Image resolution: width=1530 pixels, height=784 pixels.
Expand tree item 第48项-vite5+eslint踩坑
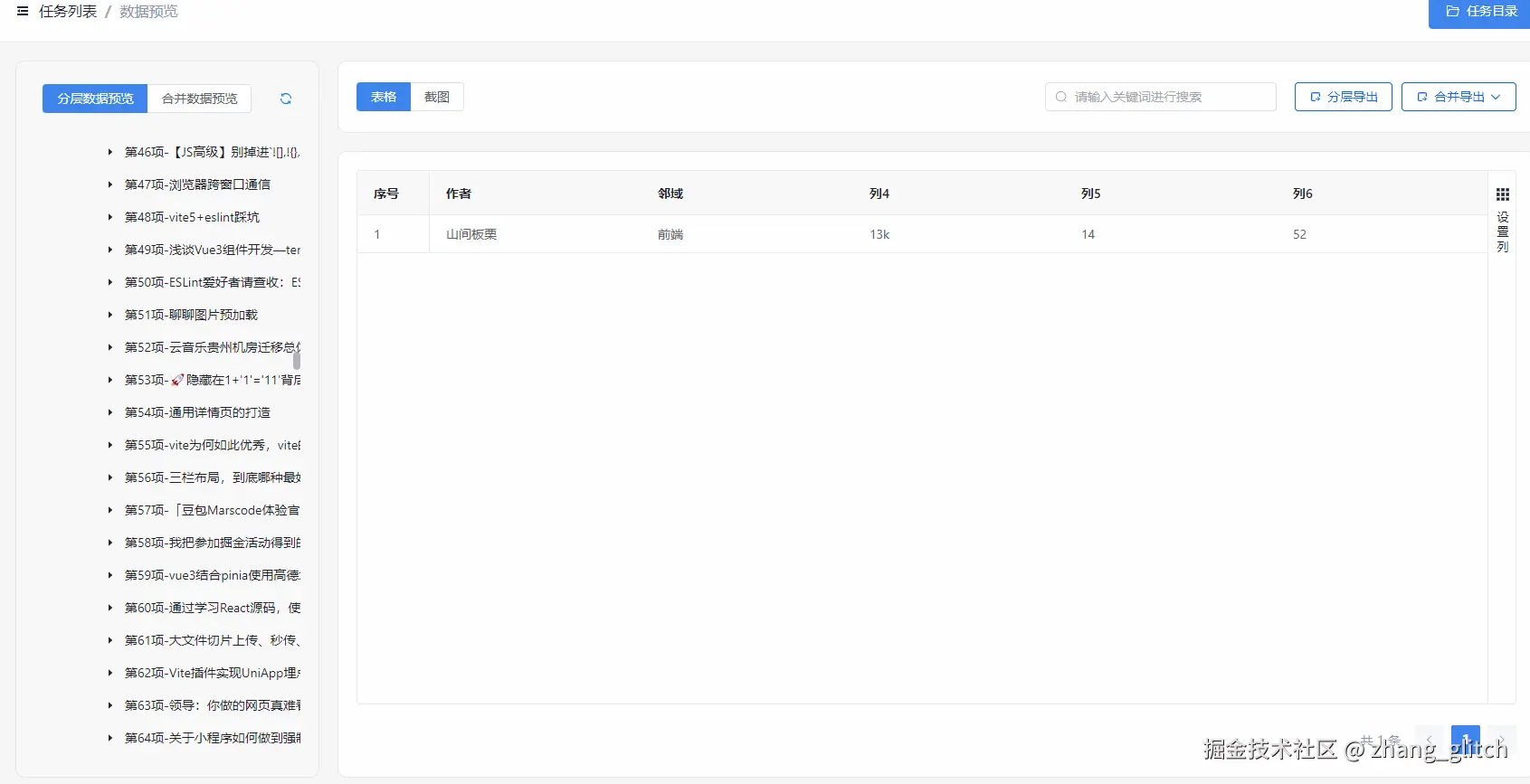pyautogui.click(x=110, y=217)
